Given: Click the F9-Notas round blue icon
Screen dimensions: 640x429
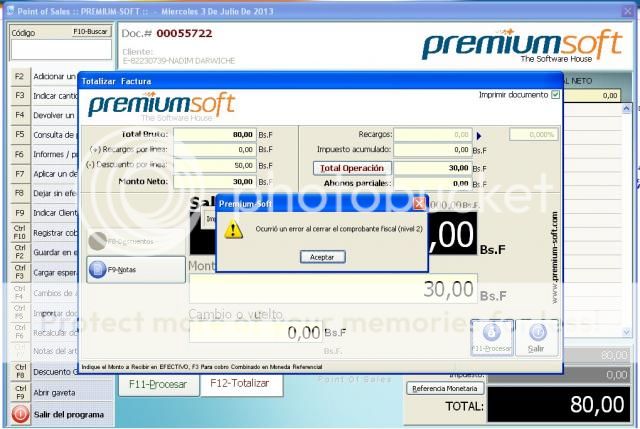Looking at the screenshot, I should tap(98, 269).
